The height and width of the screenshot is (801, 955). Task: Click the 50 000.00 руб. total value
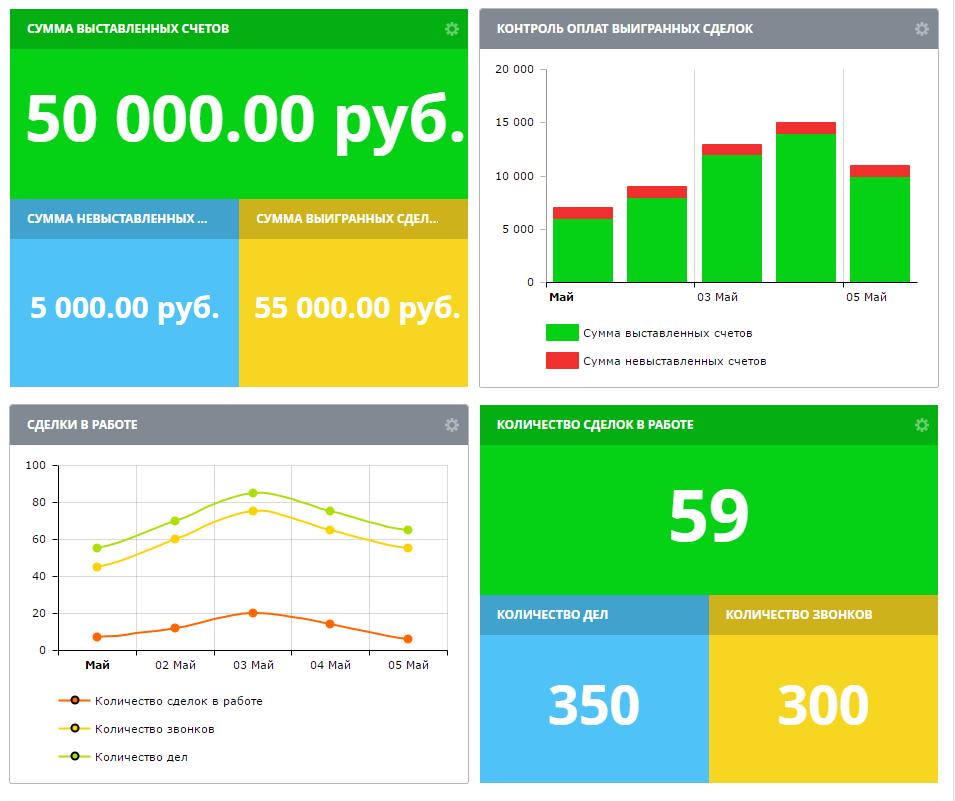pos(245,121)
